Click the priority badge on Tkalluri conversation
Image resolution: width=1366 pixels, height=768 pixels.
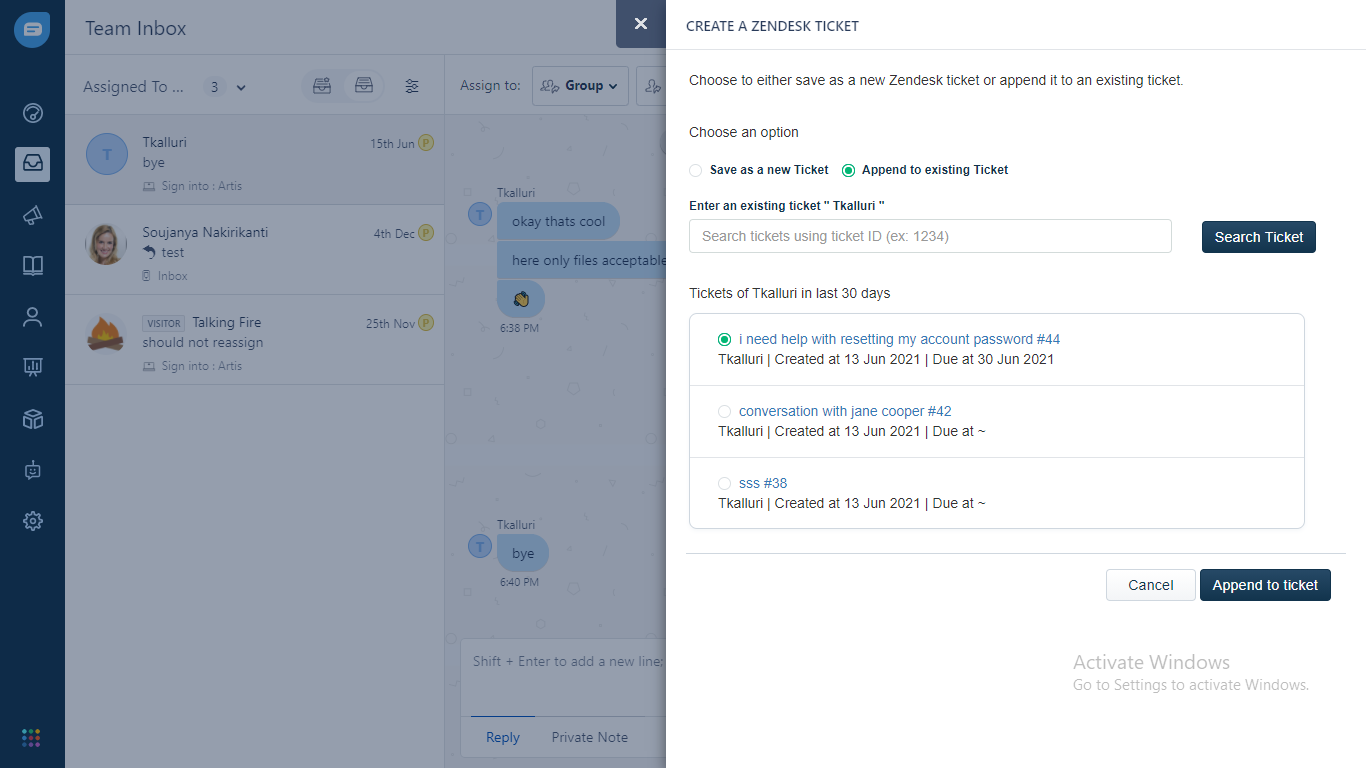426,143
